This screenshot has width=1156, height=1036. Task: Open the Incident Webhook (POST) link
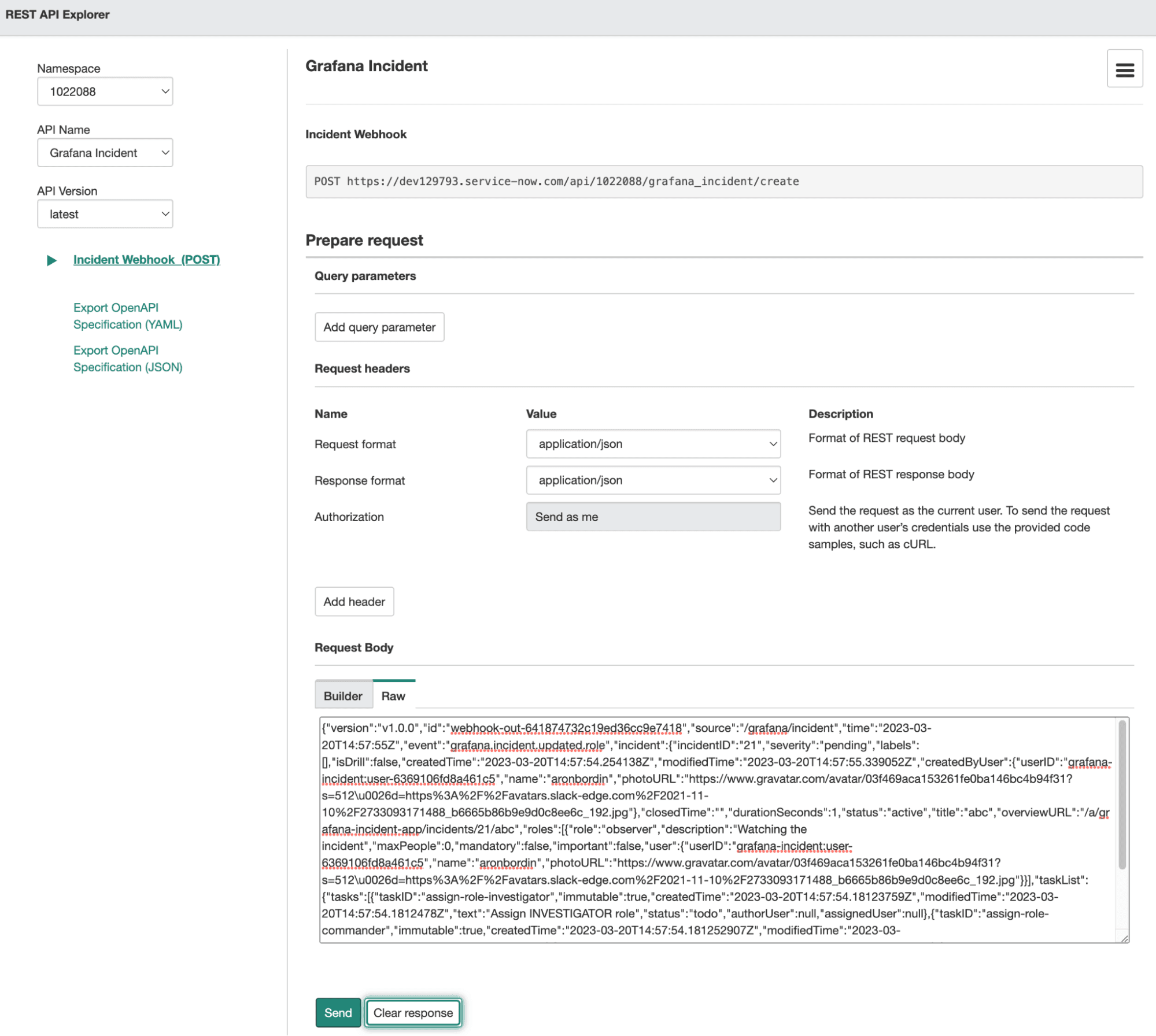[146, 260]
